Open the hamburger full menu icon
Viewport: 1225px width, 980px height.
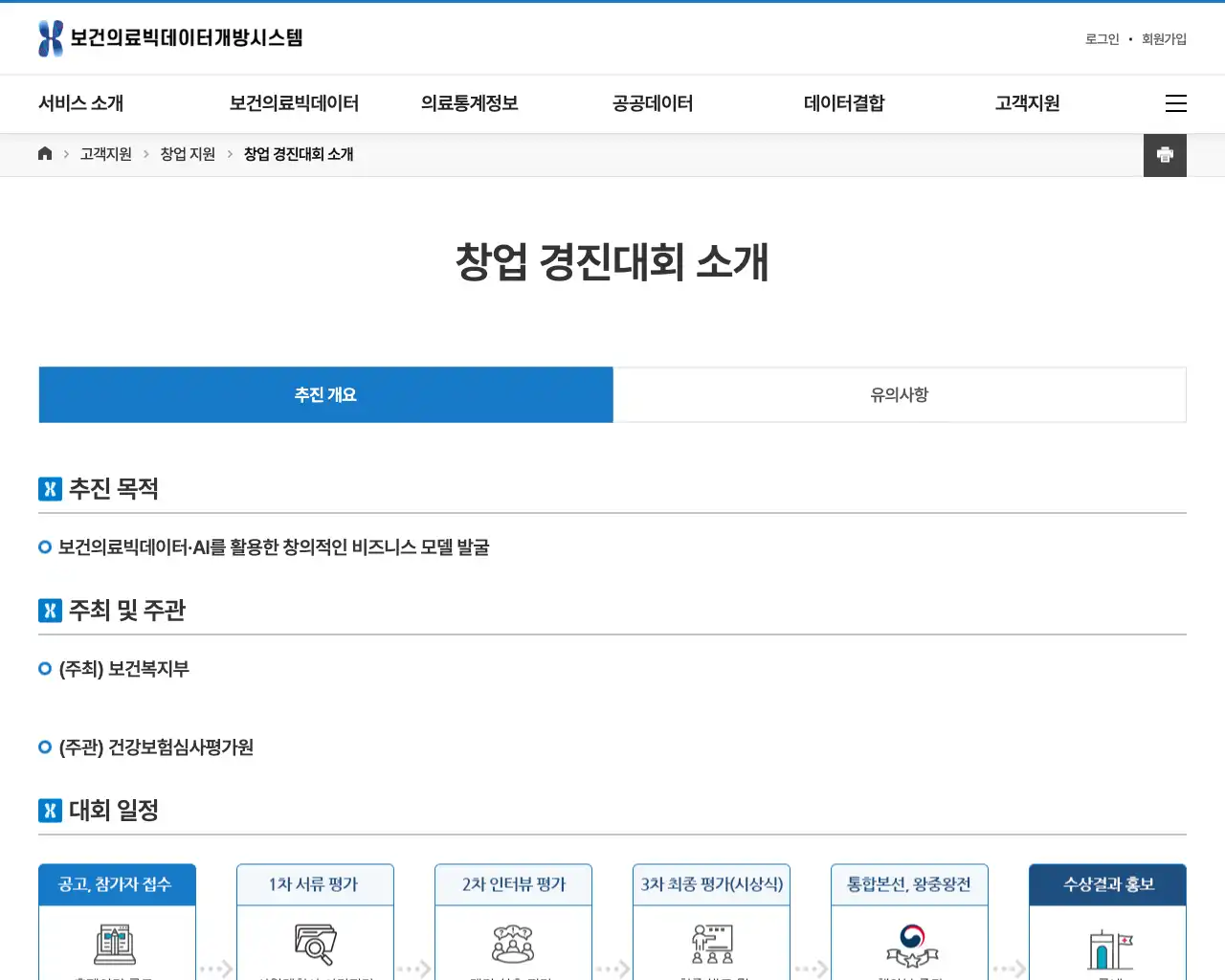coord(1176,103)
